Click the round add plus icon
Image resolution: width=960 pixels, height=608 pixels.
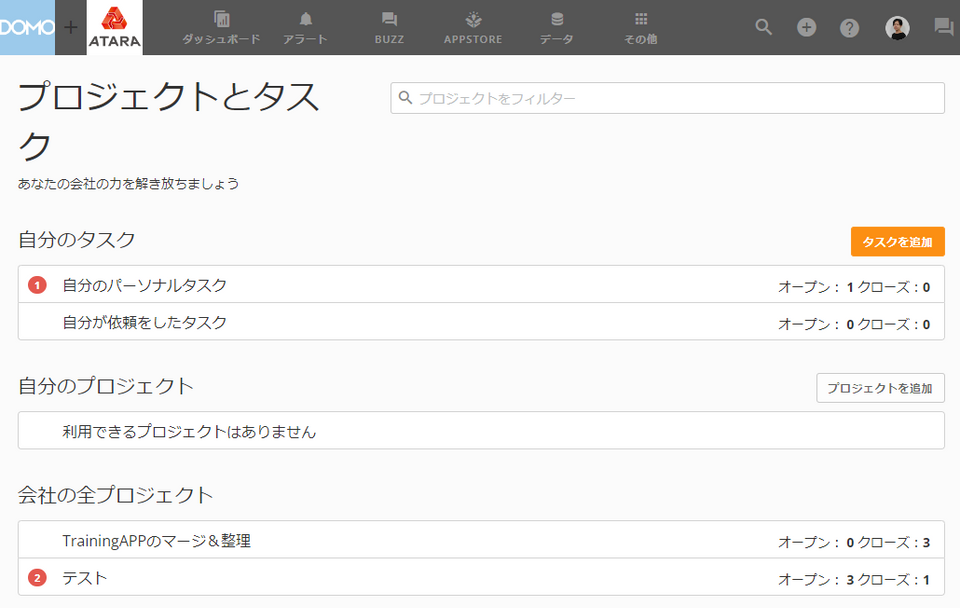click(806, 28)
